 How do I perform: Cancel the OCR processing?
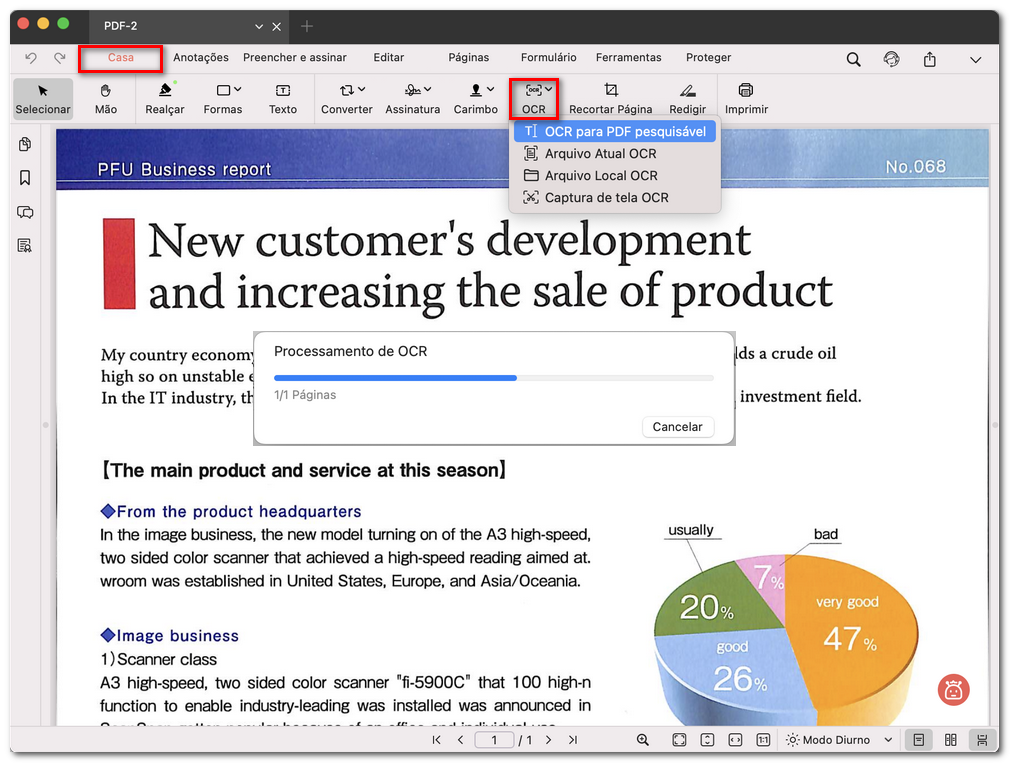pos(677,427)
